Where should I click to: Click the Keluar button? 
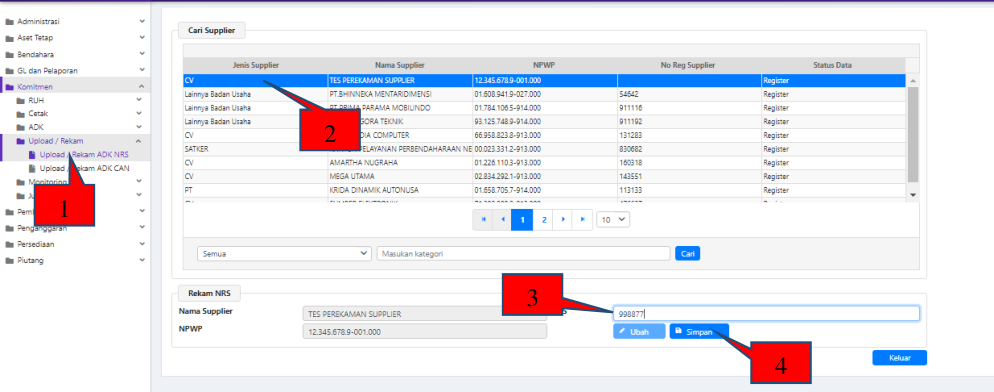(x=900, y=358)
